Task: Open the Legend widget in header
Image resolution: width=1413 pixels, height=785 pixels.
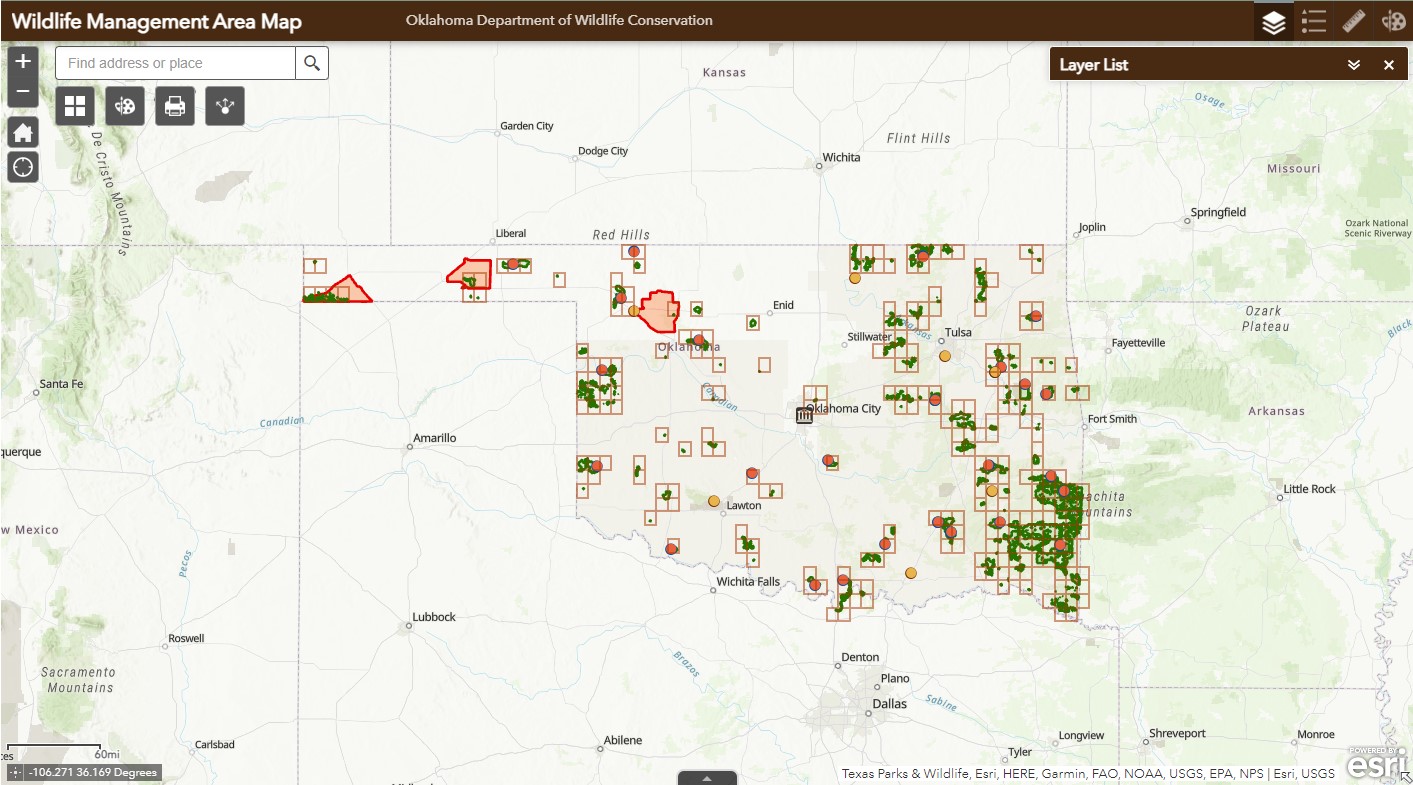Action: [x=1313, y=22]
